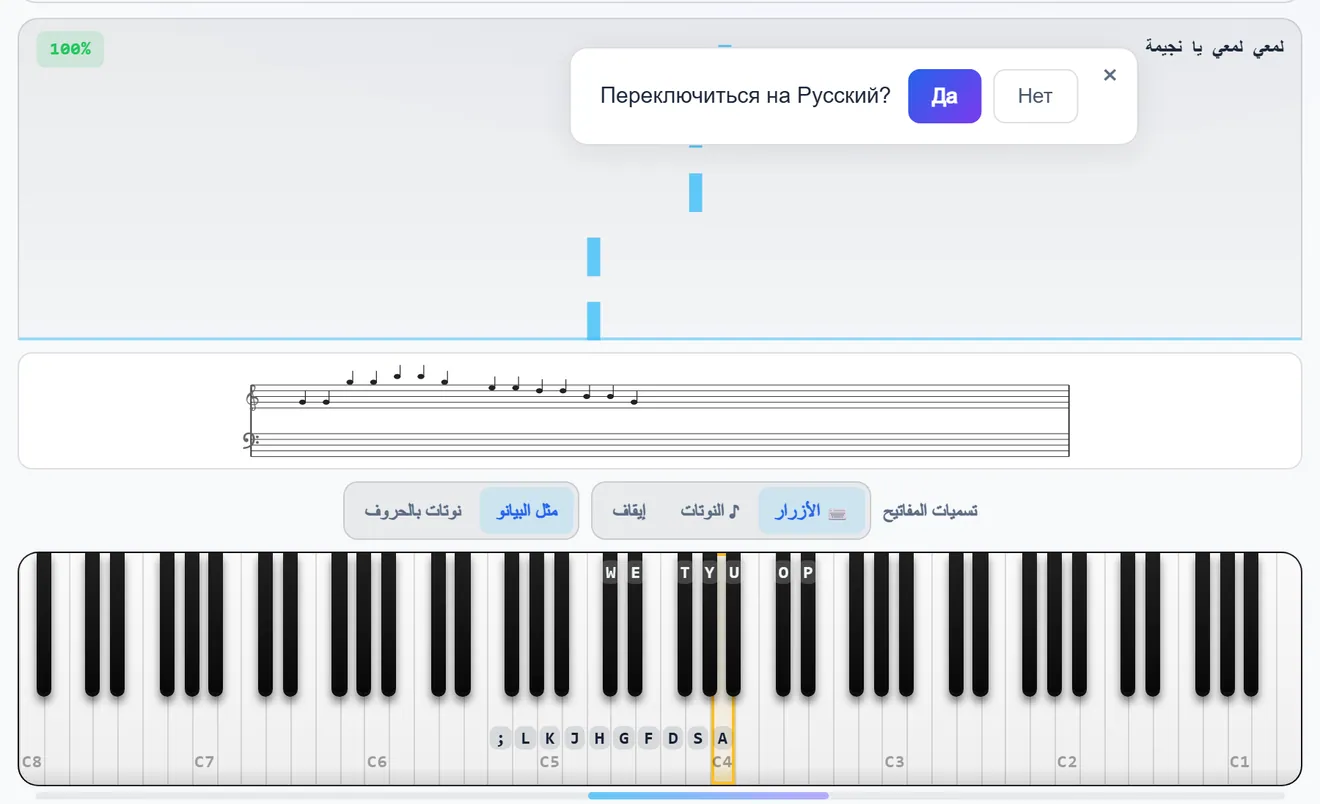Click the تسميات المفاتيح label
Image resolution: width=1320 pixels, height=804 pixels.
click(x=930, y=511)
